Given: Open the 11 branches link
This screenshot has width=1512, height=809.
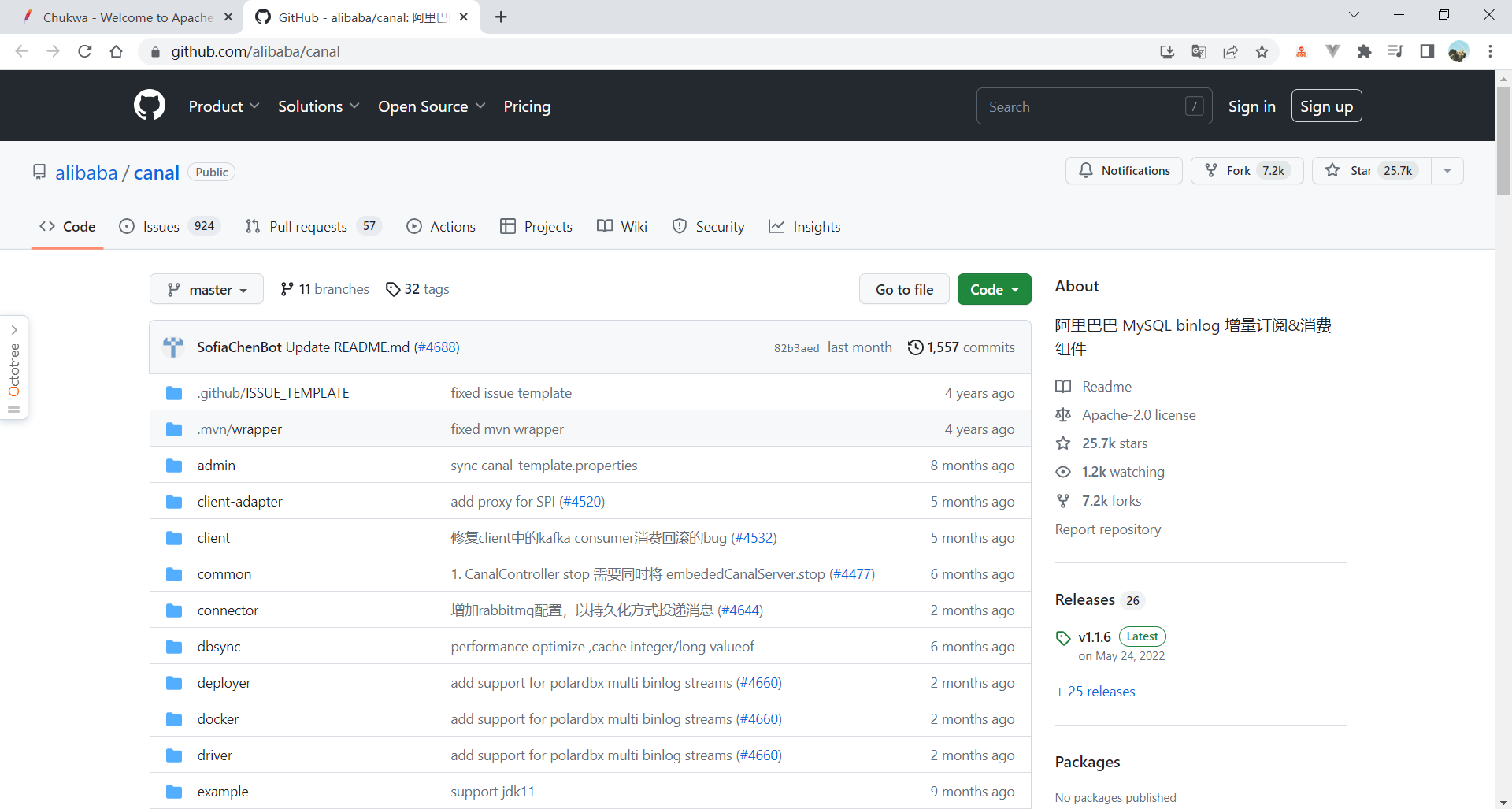Looking at the screenshot, I should 324,289.
